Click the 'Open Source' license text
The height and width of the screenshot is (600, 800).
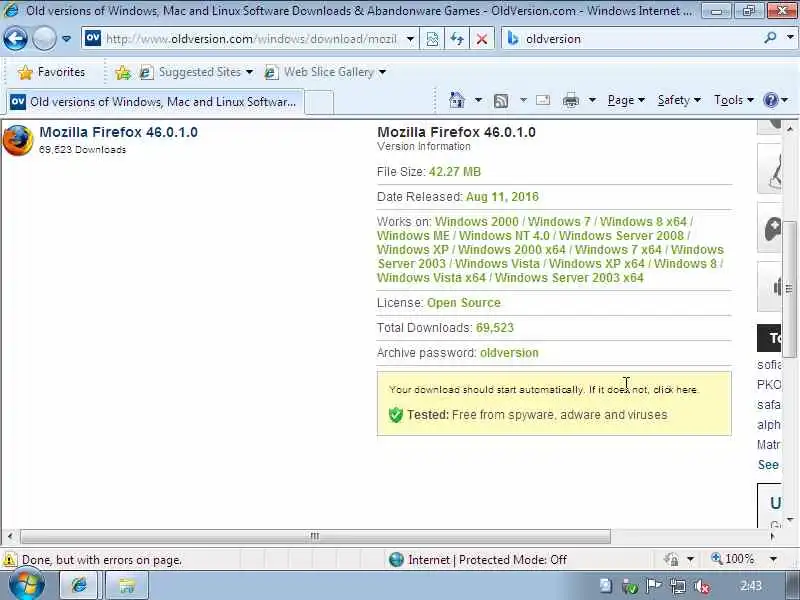pos(464,303)
